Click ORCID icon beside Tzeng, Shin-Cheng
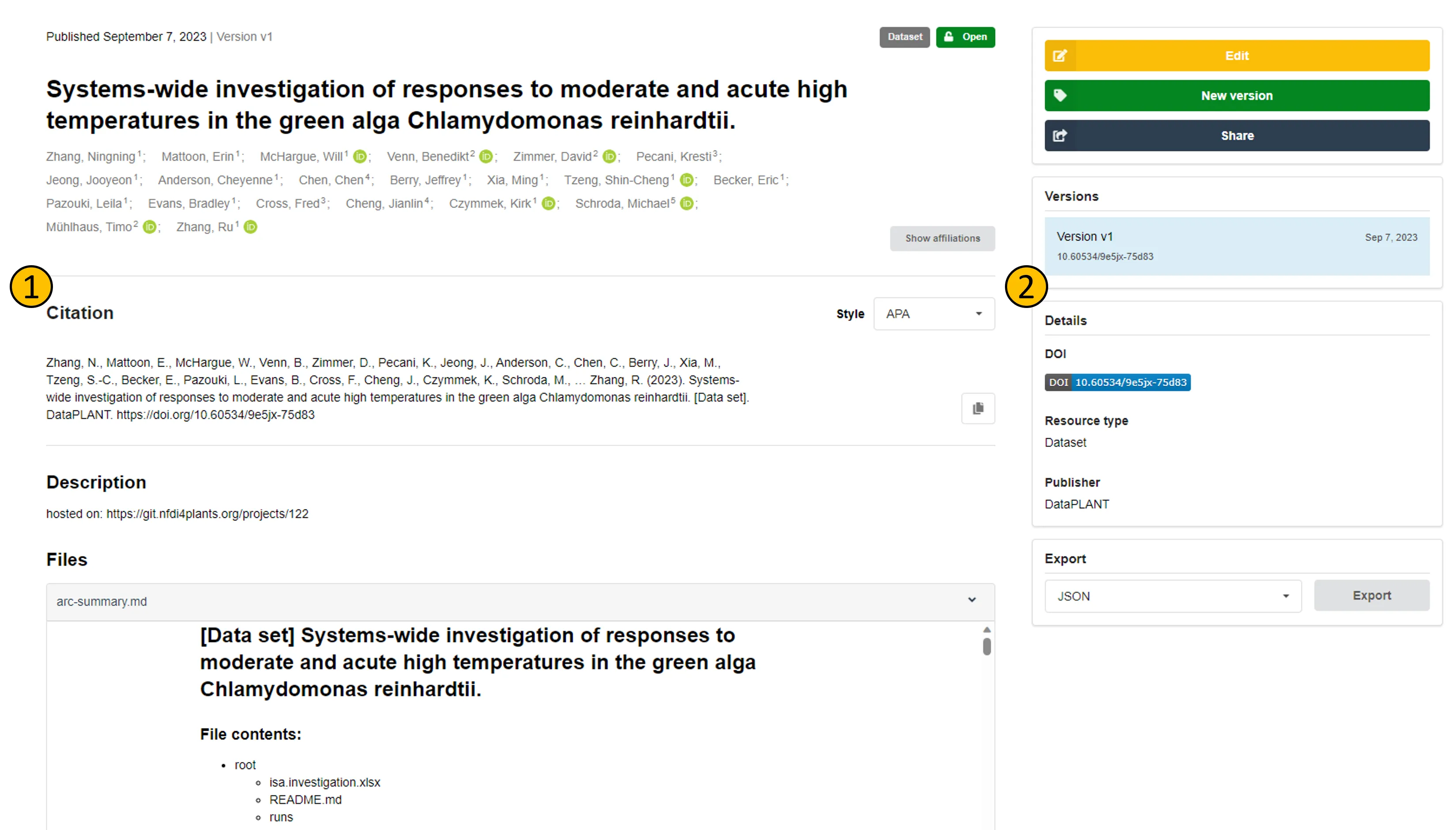1456x830 pixels. tap(686, 180)
